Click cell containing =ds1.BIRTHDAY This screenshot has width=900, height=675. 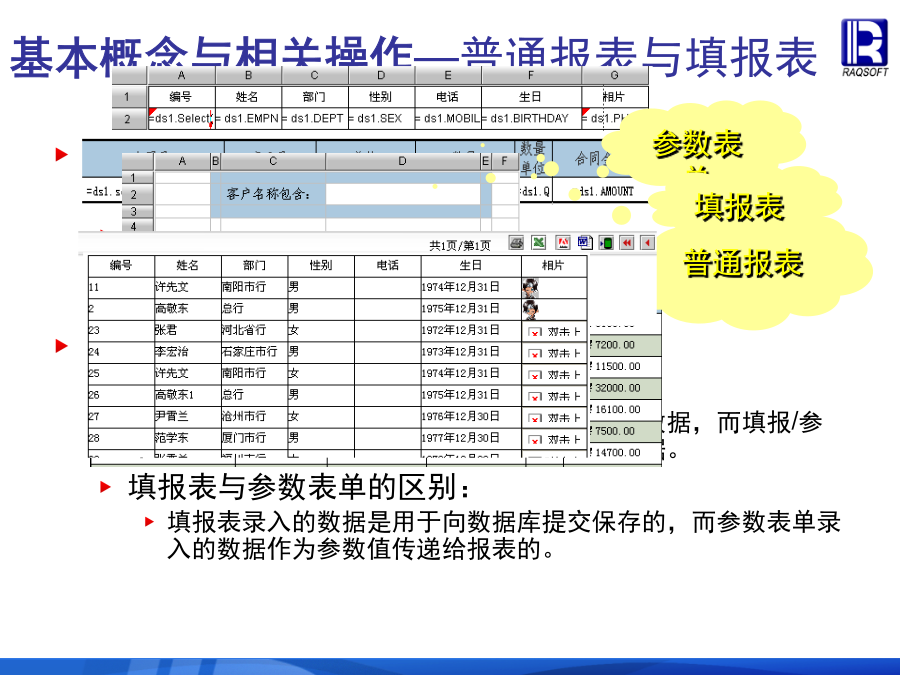(531, 119)
